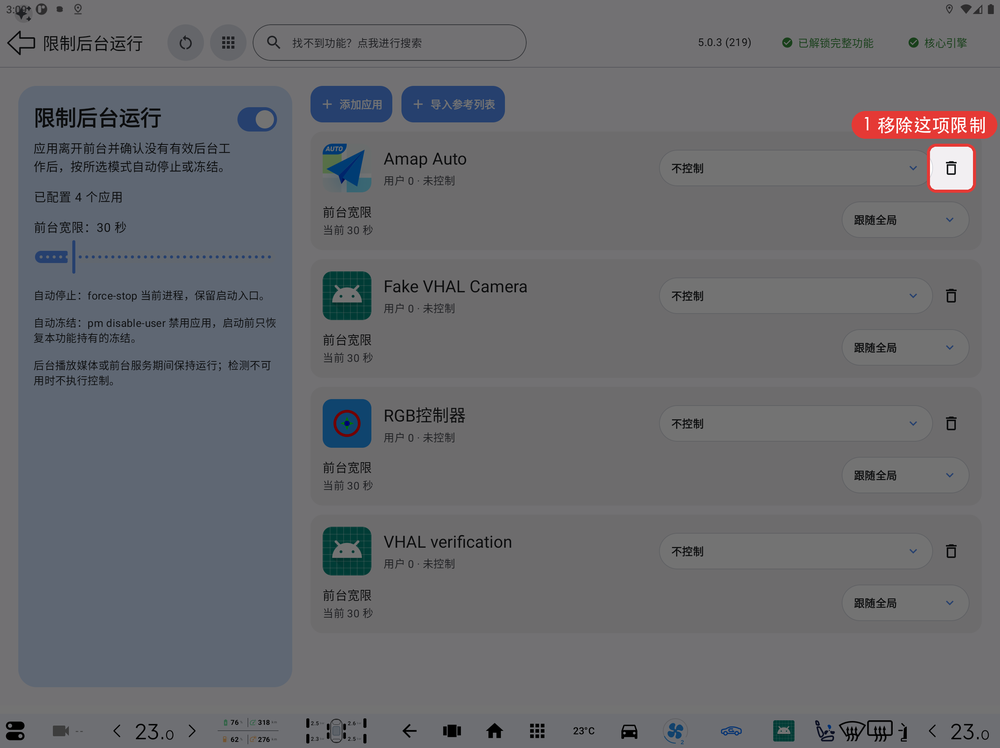
Task: Open RGB控制器 control mode dropdown
Action: [x=795, y=423]
